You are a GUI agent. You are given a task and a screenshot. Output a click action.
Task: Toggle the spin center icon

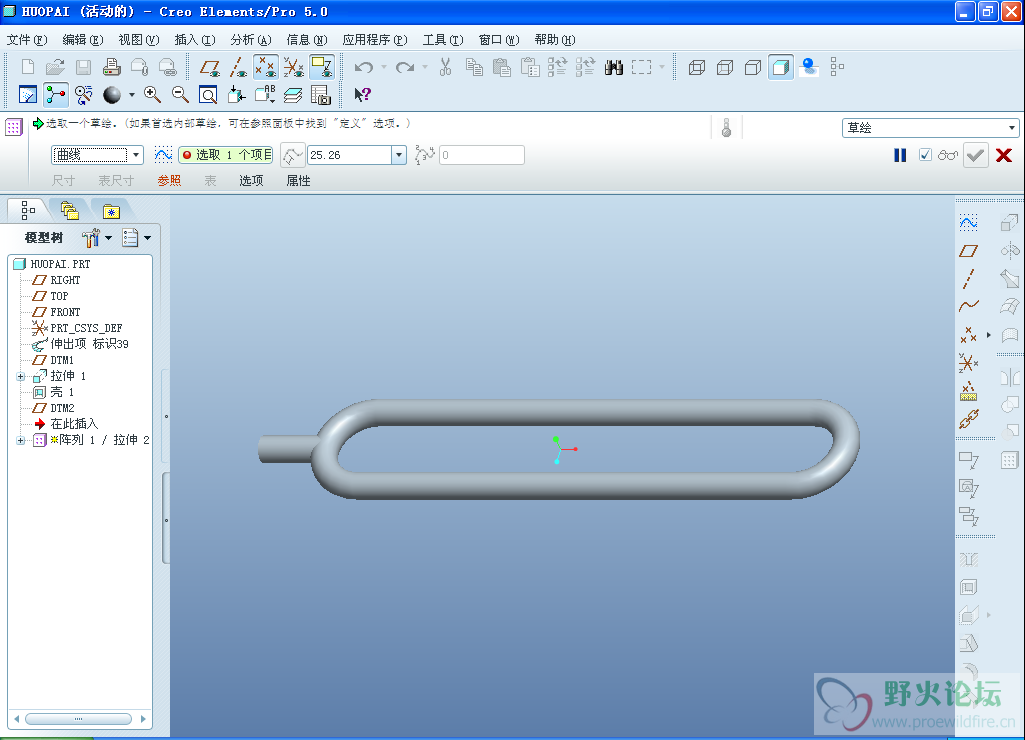[56, 95]
